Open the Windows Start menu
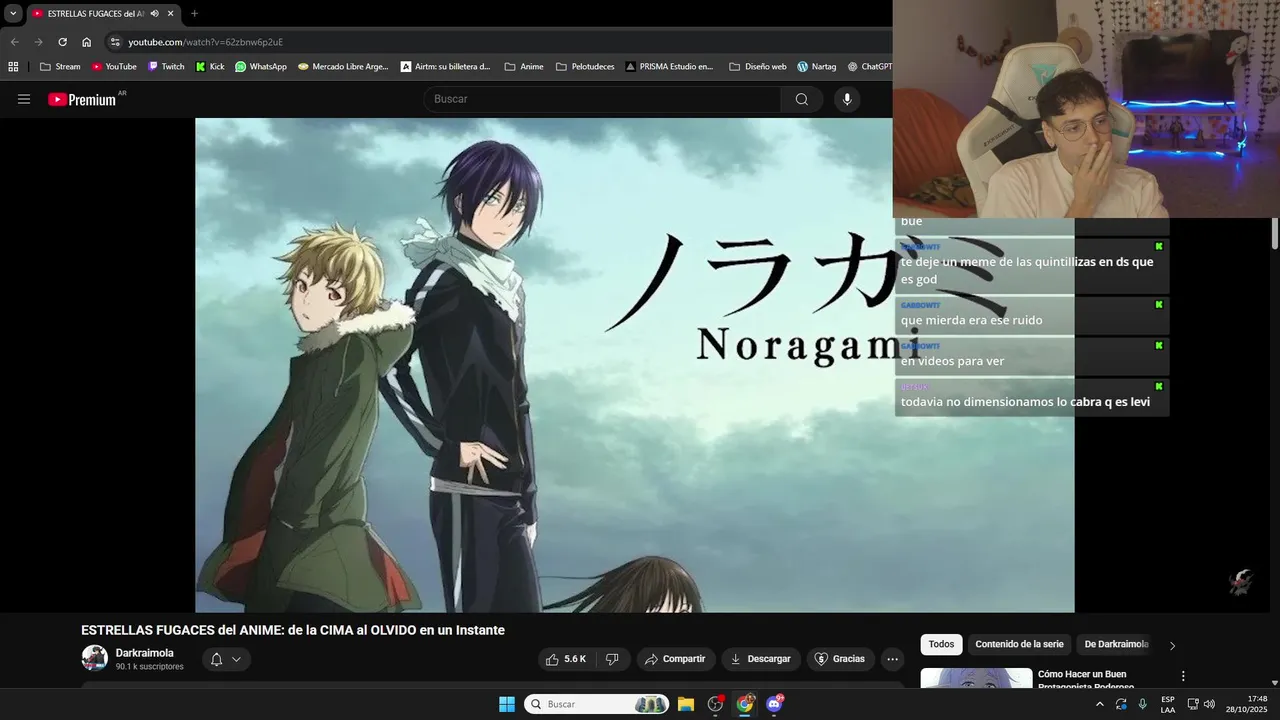The image size is (1280, 720). tap(507, 704)
